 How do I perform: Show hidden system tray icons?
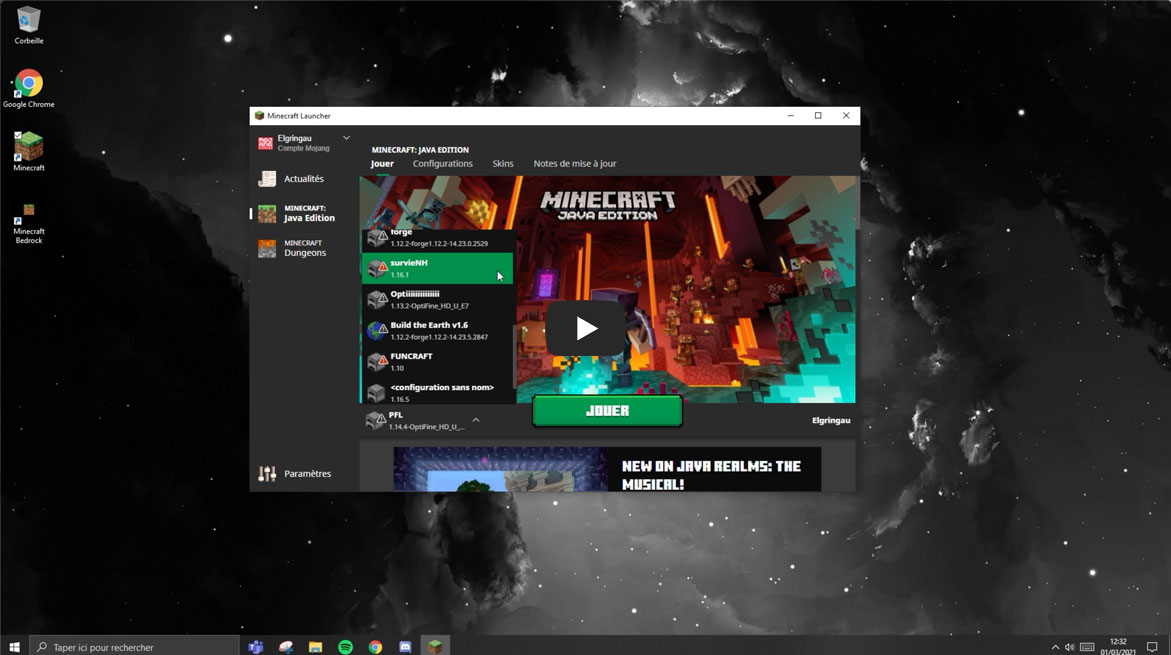click(x=1055, y=647)
